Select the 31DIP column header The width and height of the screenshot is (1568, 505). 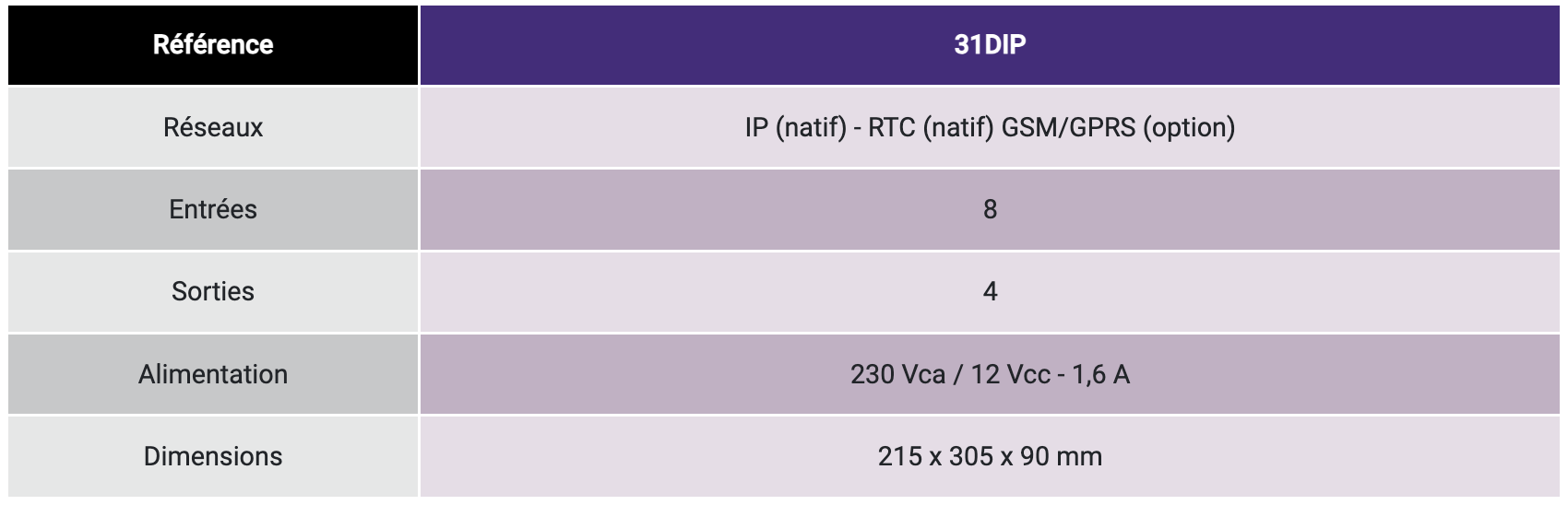coord(990,45)
